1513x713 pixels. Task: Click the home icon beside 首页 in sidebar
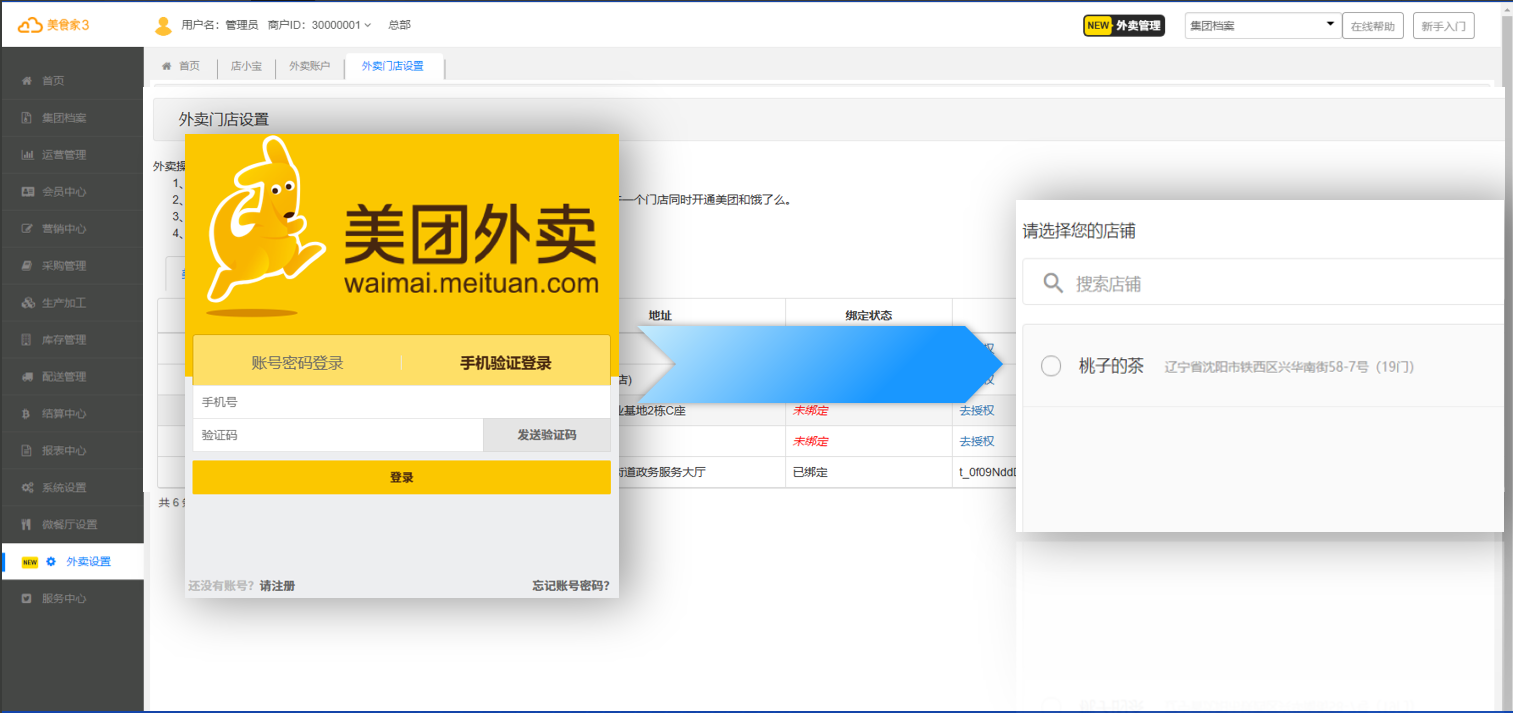[x=27, y=81]
